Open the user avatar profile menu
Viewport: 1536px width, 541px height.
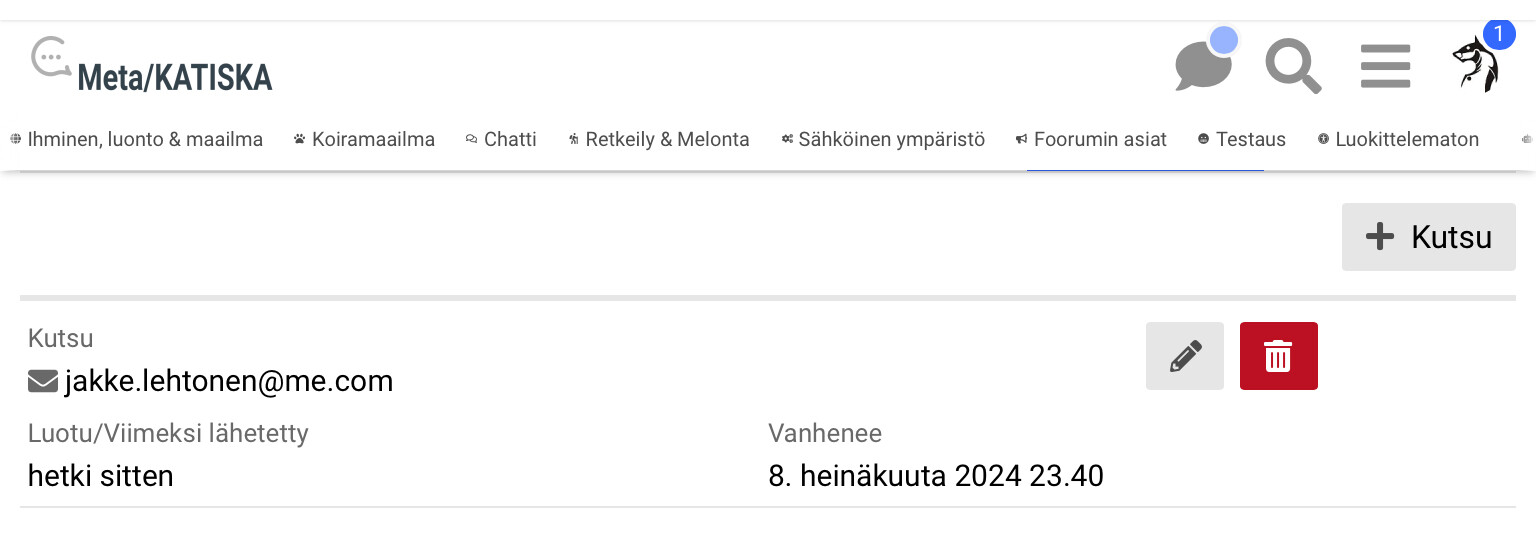(1474, 66)
